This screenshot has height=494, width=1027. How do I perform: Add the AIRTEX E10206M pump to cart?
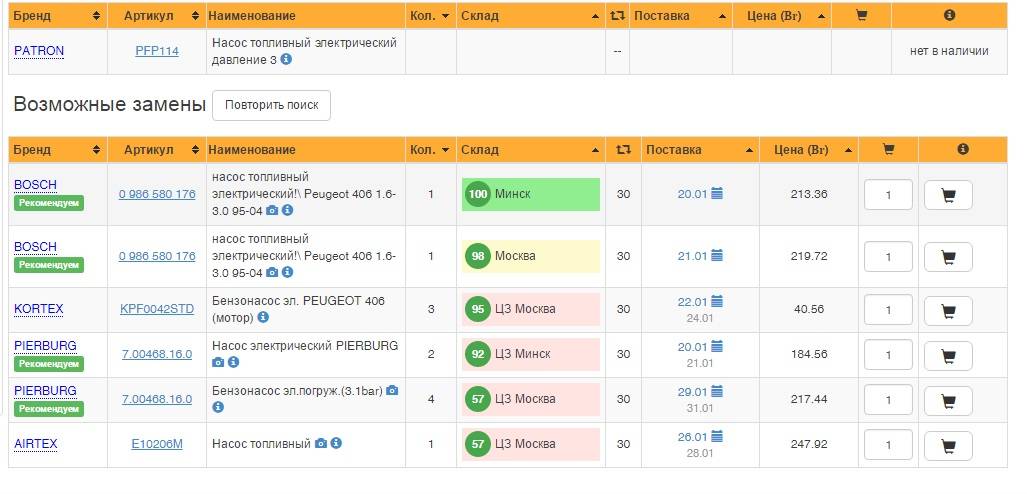point(948,445)
